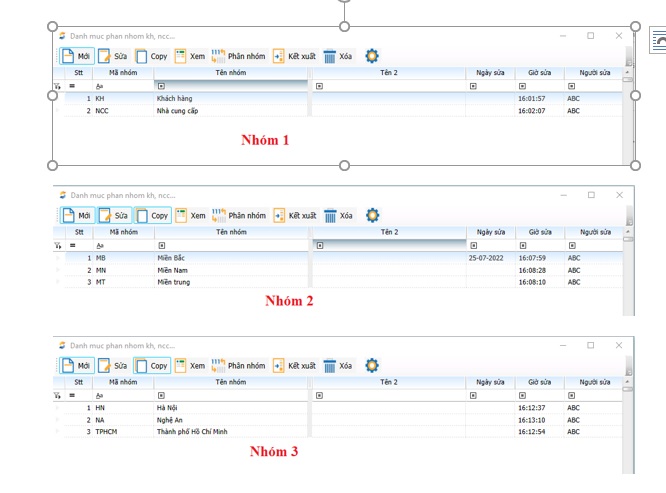Viewport: 666px width, 493px height.
Task: Click the Xóa trash icon in Nhóm 1 window
Action: coord(330,56)
